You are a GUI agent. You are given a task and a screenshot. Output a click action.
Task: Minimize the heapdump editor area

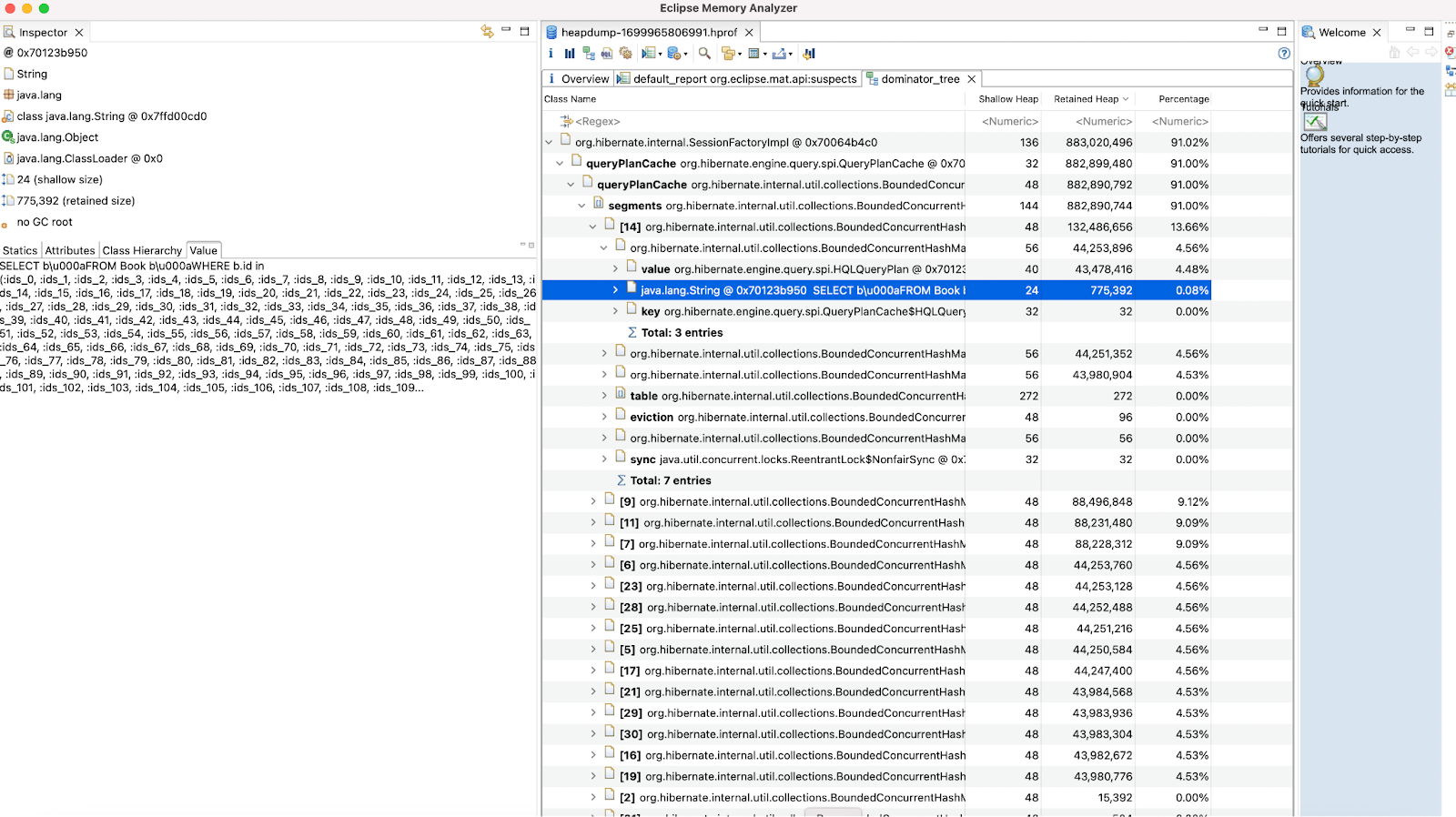pyautogui.click(x=1263, y=30)
